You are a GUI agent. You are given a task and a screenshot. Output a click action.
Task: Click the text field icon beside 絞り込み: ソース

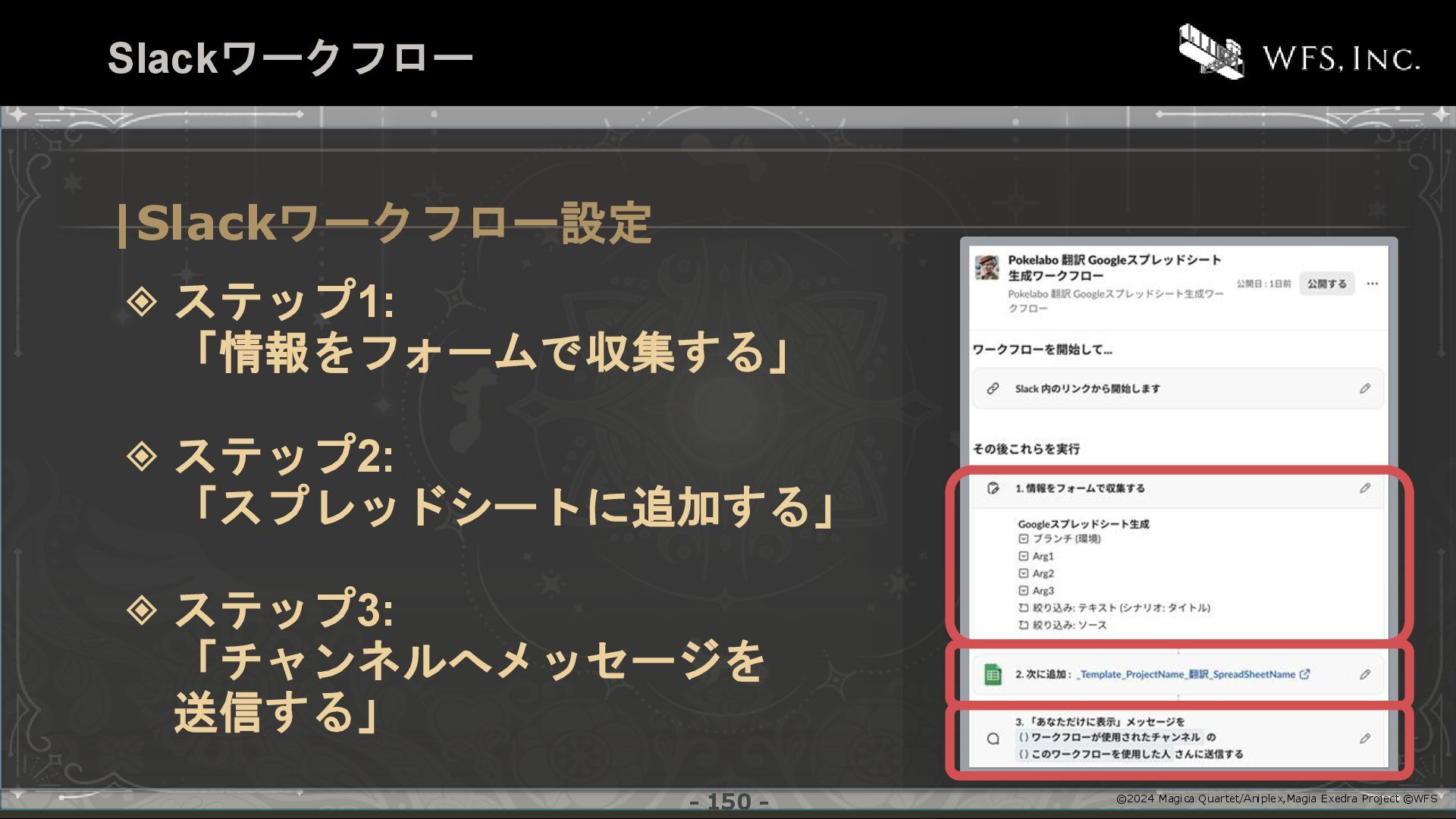tap(1023, 625)
